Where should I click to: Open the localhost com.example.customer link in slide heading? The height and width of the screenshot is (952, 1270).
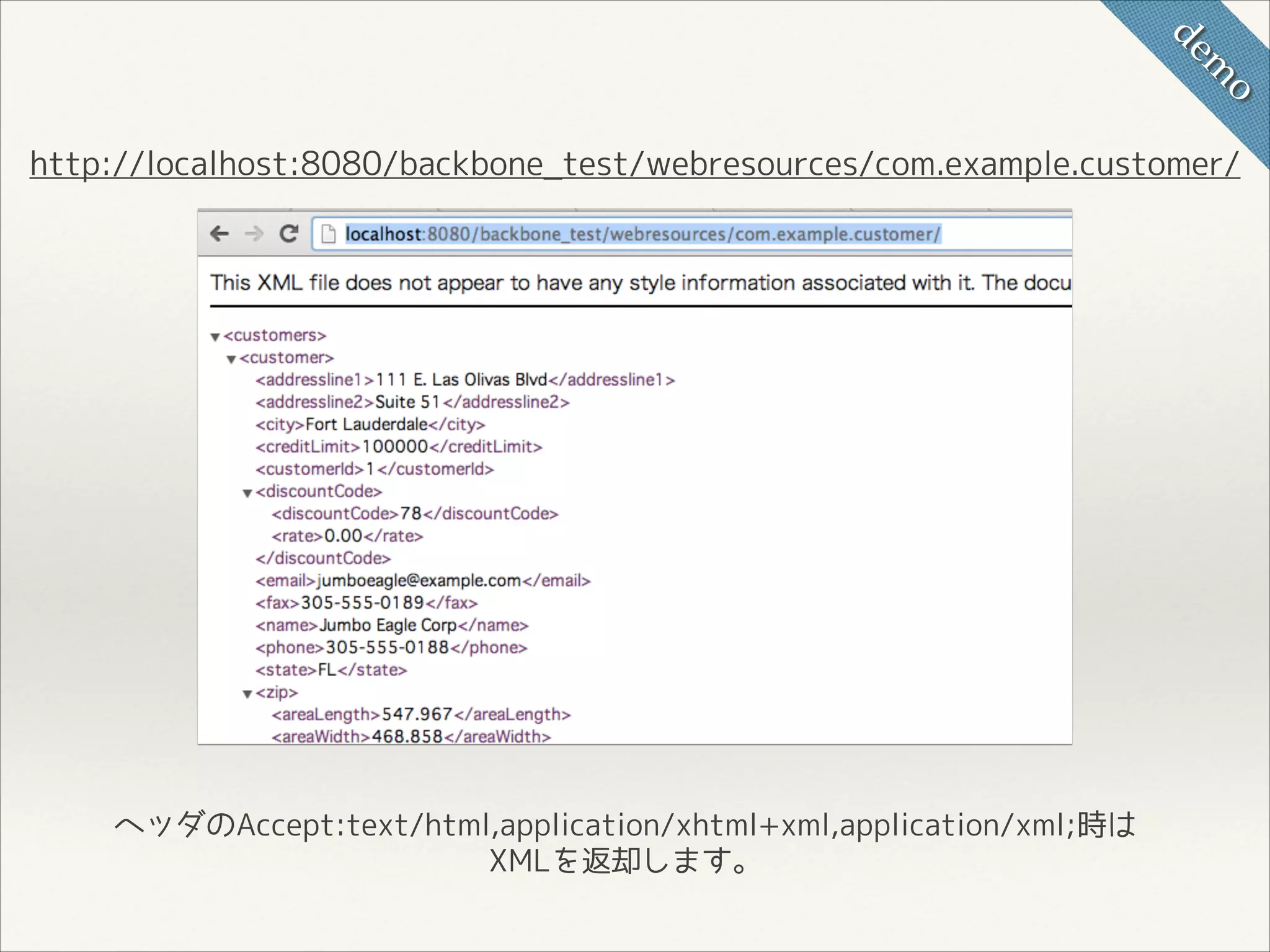(x=634, y=164)
